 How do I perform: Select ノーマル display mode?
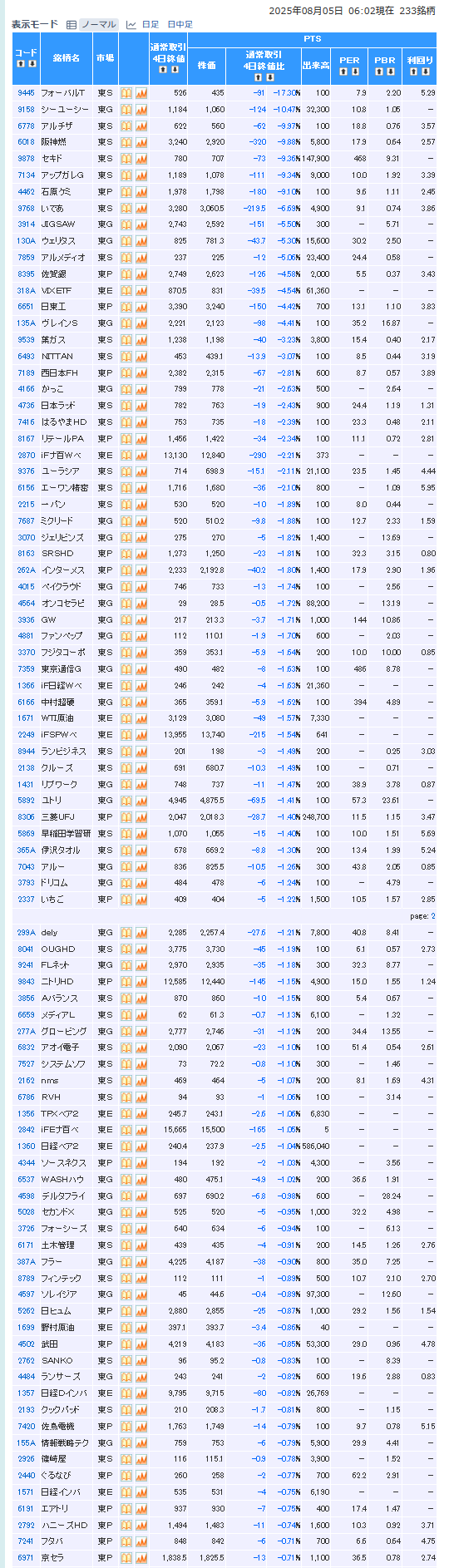(x=98, y=25)
